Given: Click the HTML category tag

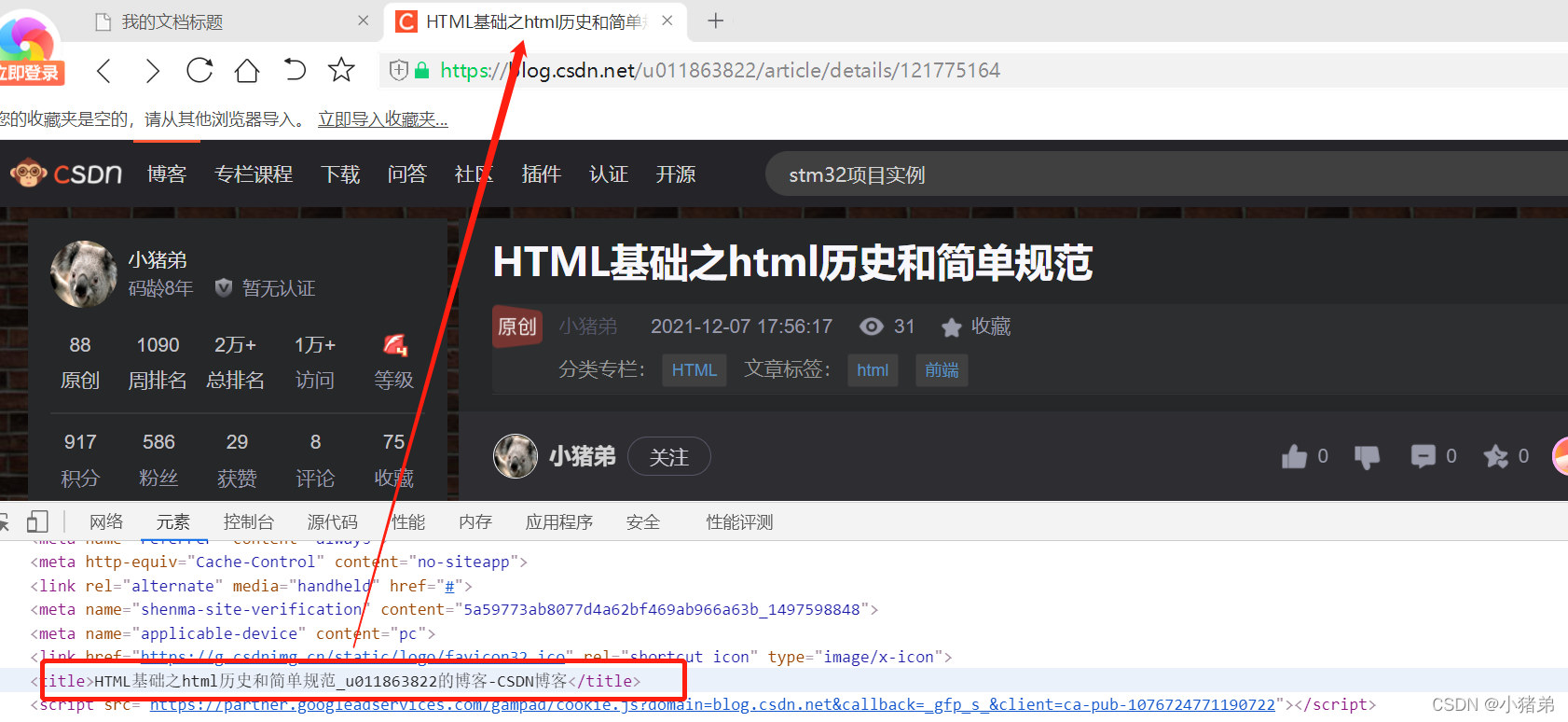Looking at the screenshot, I should (x=695, y=370).
